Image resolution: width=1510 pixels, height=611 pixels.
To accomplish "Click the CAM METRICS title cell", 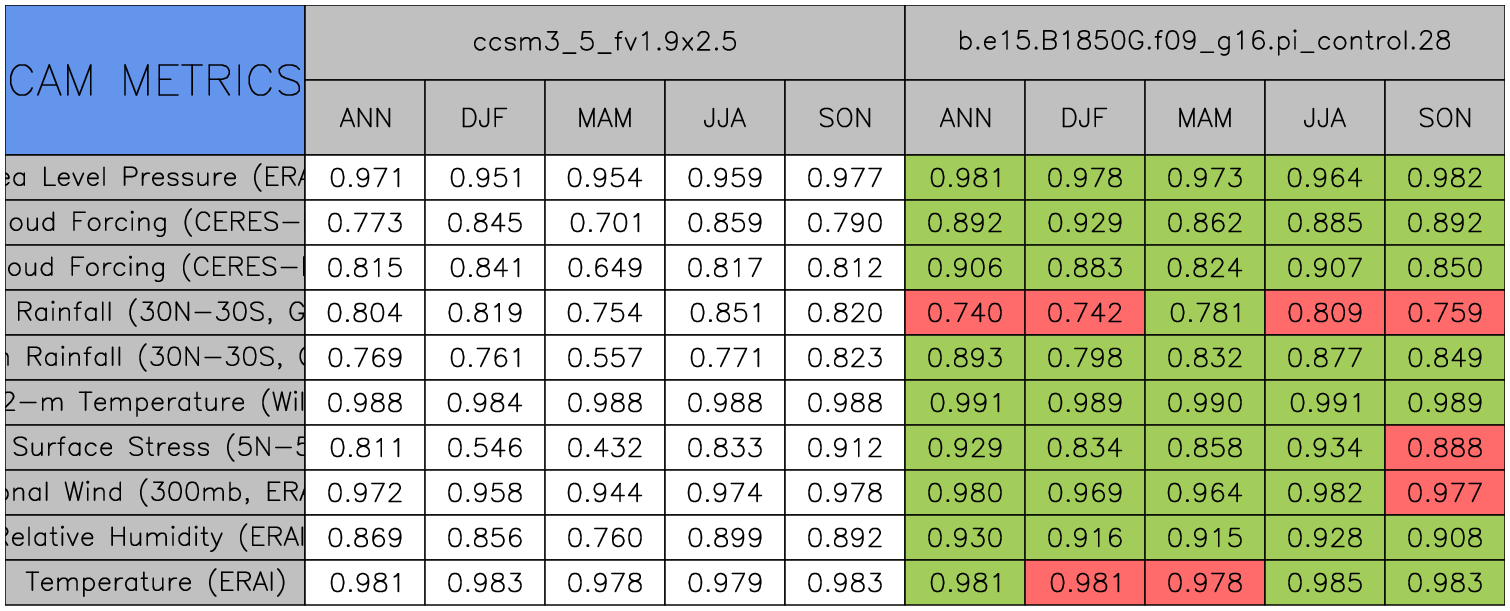I will [x=154, y=80].
